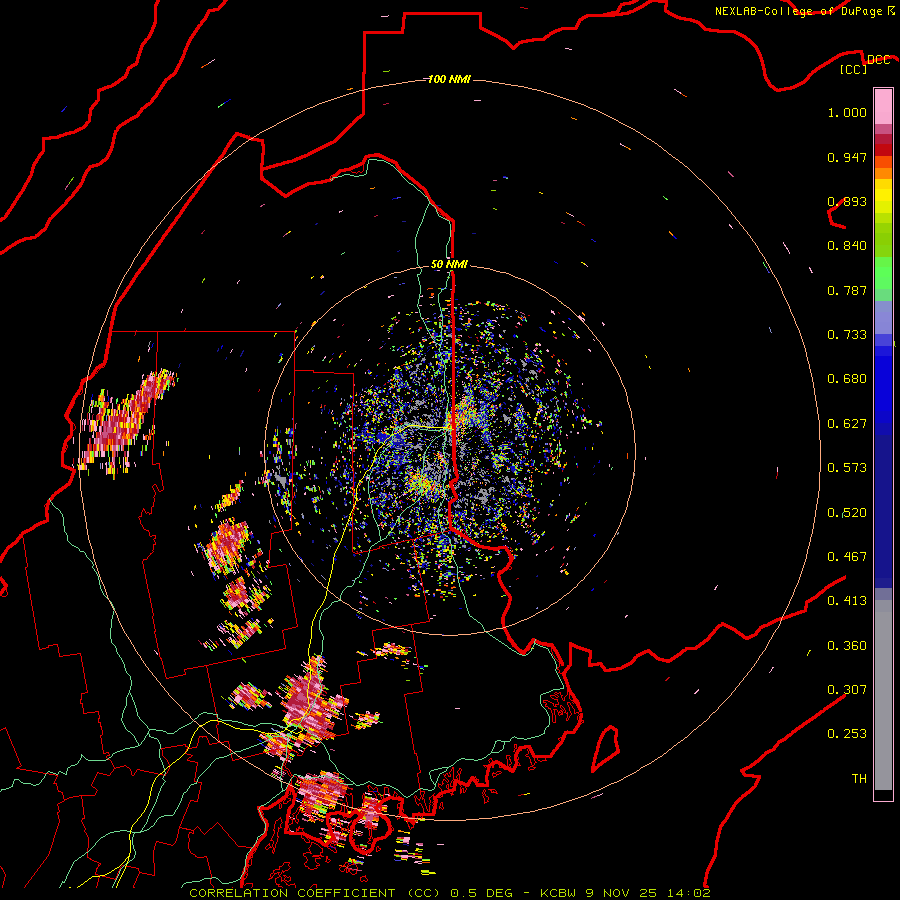Image resolution: width=900 pixels, height=900 pixels.
Task: Click the DCC label above the color scale
Action: coord(878,59)
